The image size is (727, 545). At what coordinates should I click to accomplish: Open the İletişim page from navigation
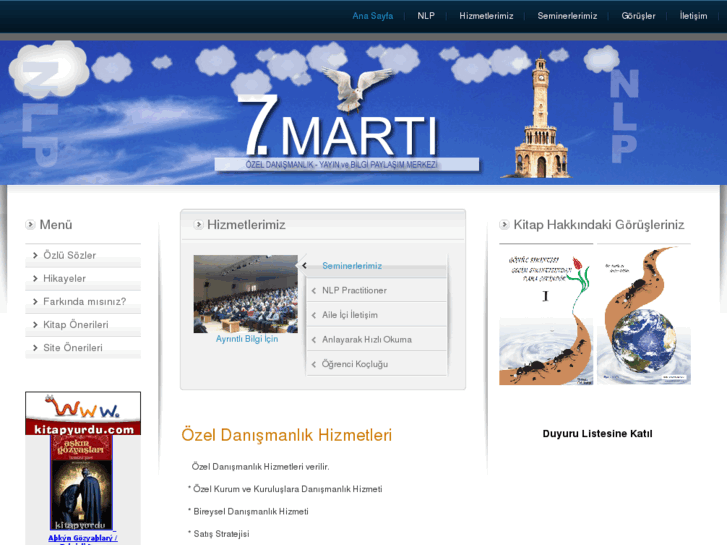(x=693, y=16)
